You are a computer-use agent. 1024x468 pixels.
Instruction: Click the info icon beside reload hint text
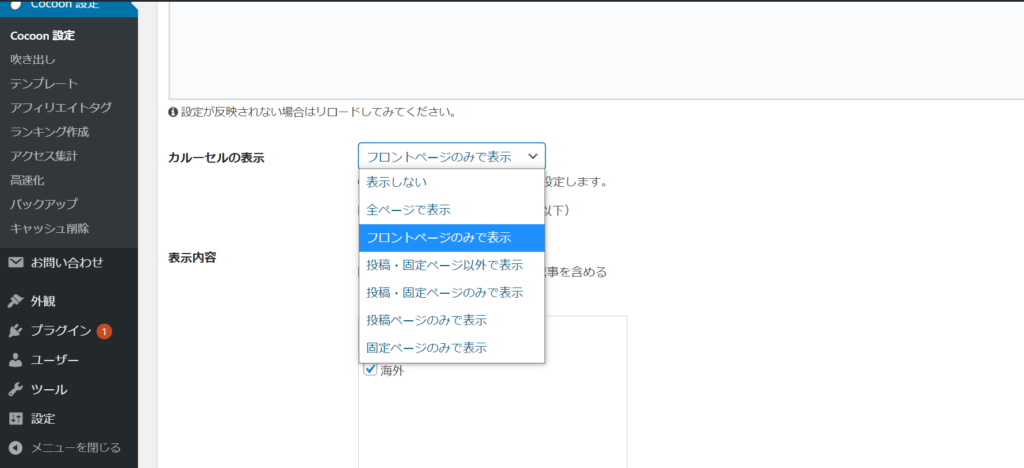pos(173,112)
